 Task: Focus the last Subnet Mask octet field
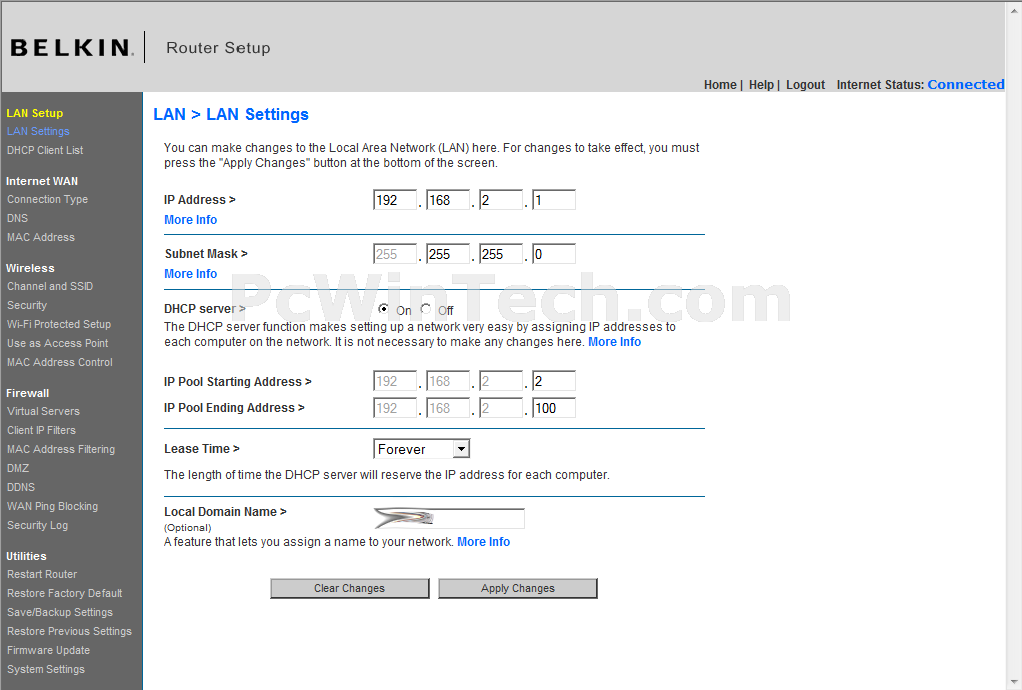554,254
